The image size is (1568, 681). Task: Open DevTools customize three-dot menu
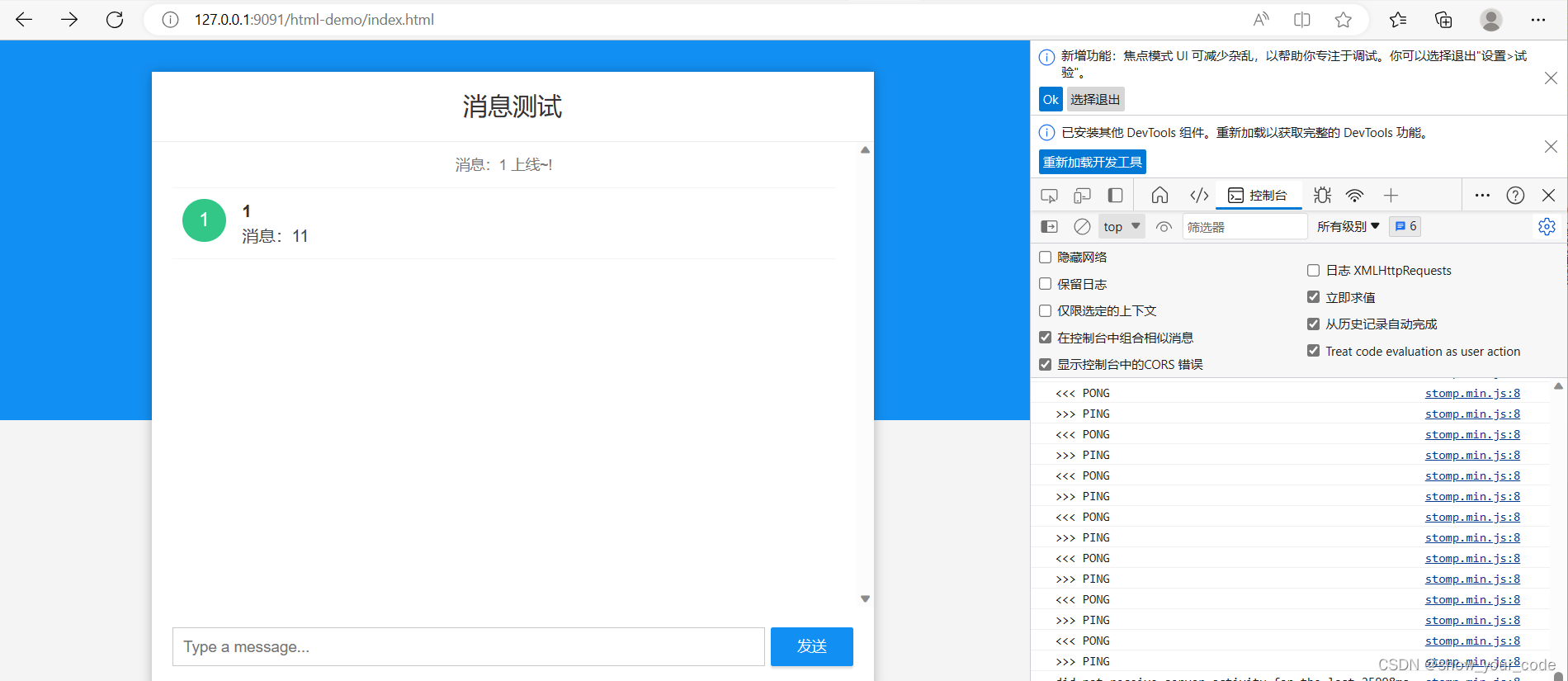(x=1482, y=196)
